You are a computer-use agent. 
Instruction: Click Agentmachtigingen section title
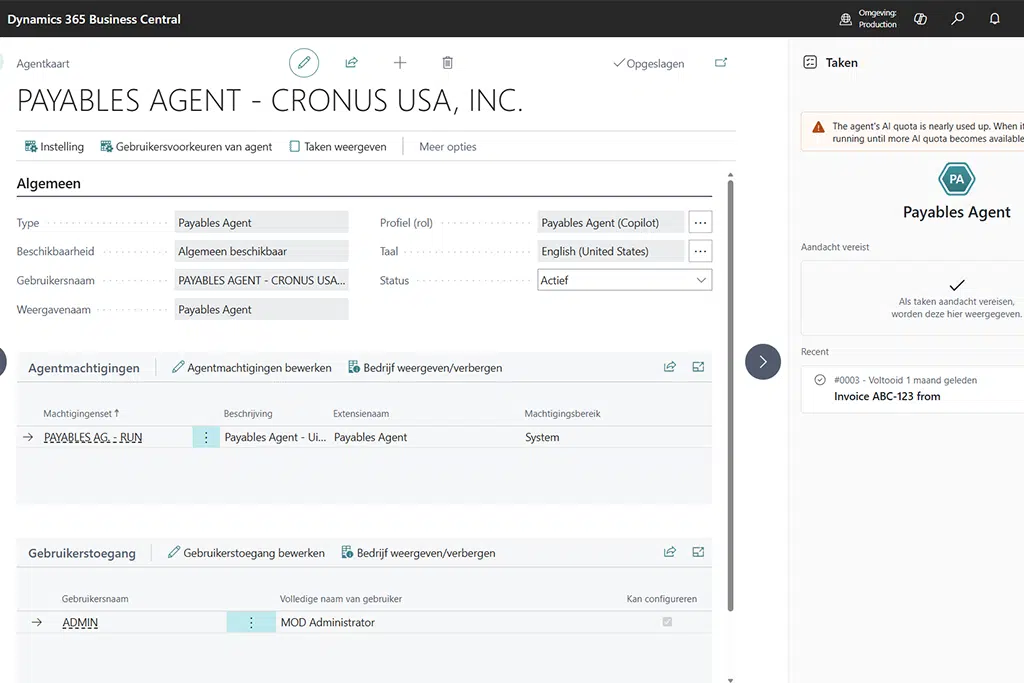[x=84, y=368]
